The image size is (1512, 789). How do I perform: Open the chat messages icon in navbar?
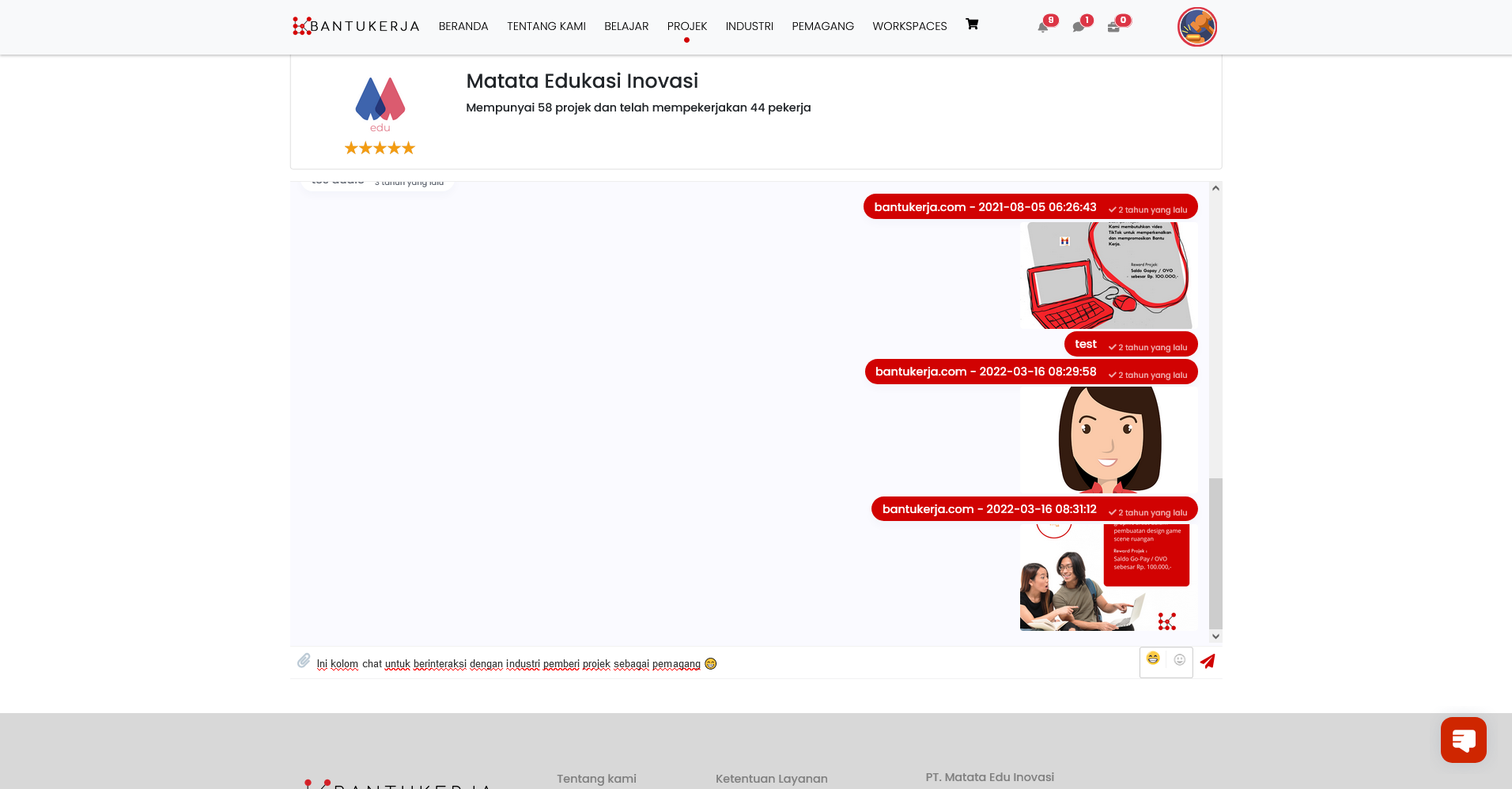point(1078,27)
